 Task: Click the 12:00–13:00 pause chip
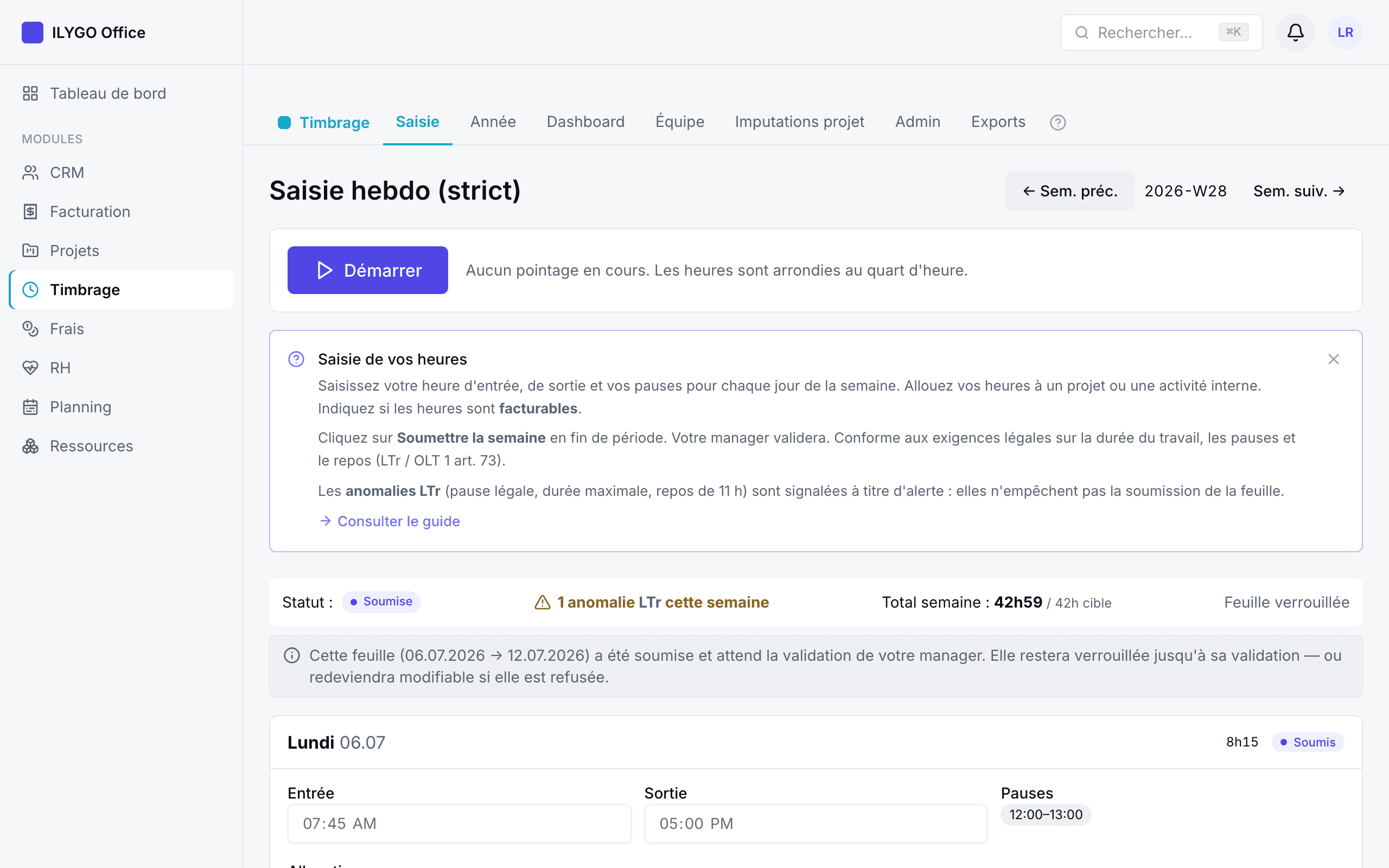pyautogui.click(x=1046, y=815)
